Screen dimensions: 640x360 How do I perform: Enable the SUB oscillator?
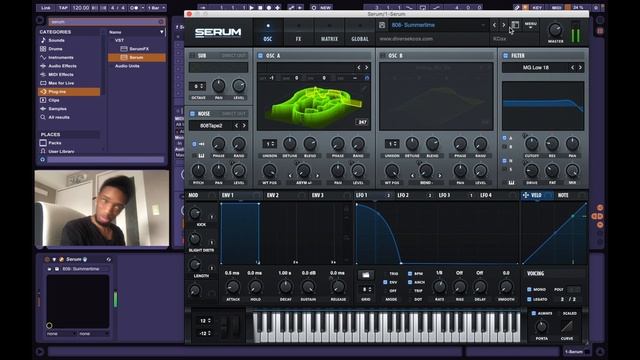coord(192,56)
